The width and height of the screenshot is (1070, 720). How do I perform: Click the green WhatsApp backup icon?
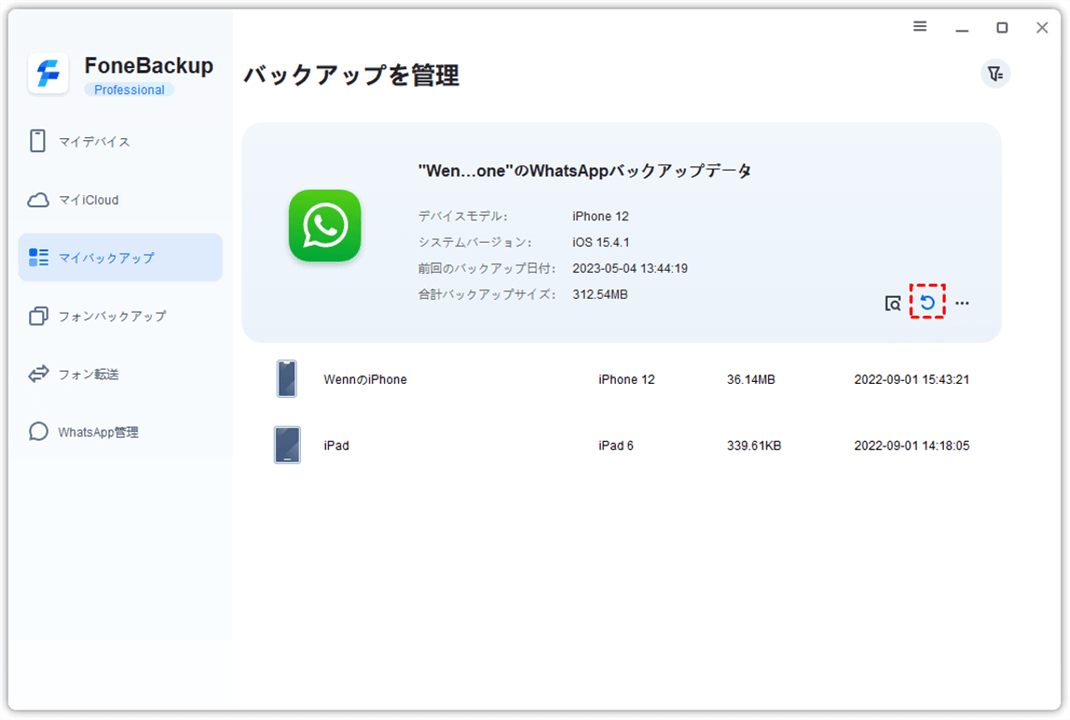325,225
